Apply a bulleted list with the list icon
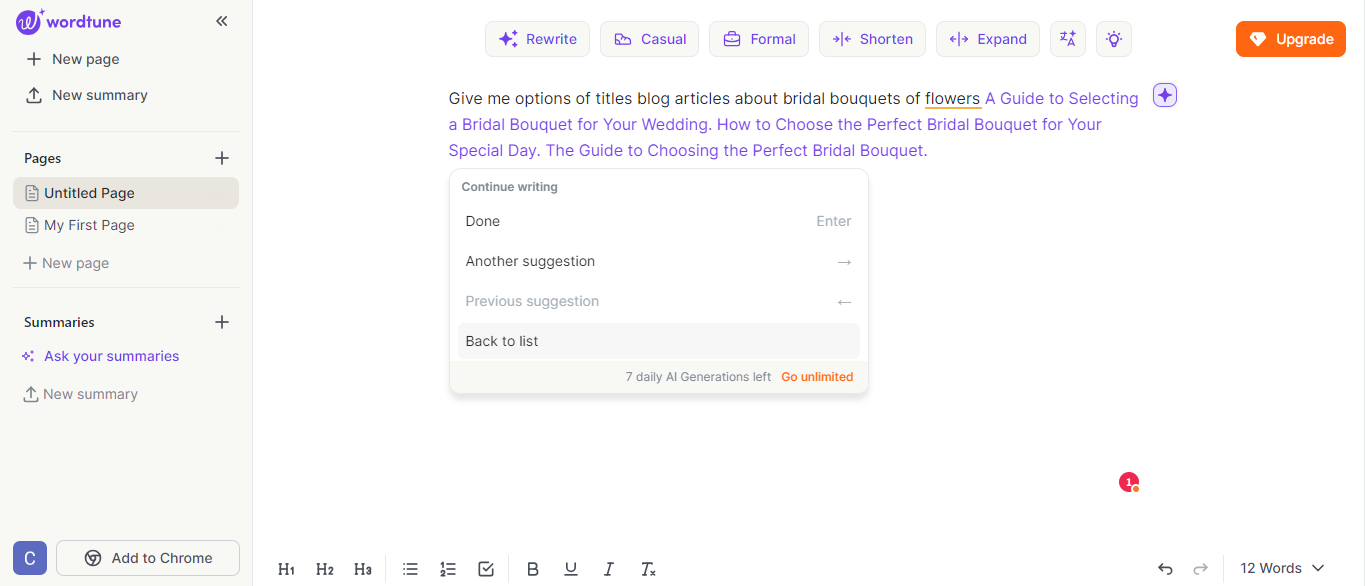Screen dimensions: 1365x586 coord(410,568)
